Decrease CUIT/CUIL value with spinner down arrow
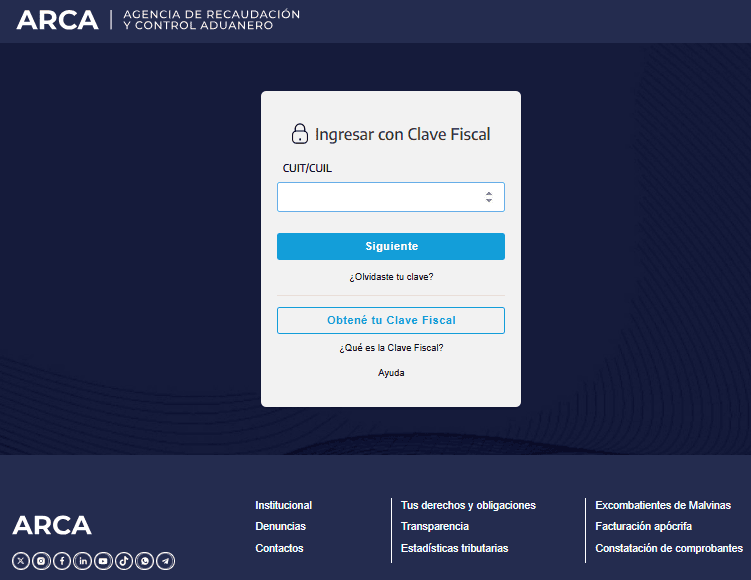The image size is (751, 580). point(489,200)
